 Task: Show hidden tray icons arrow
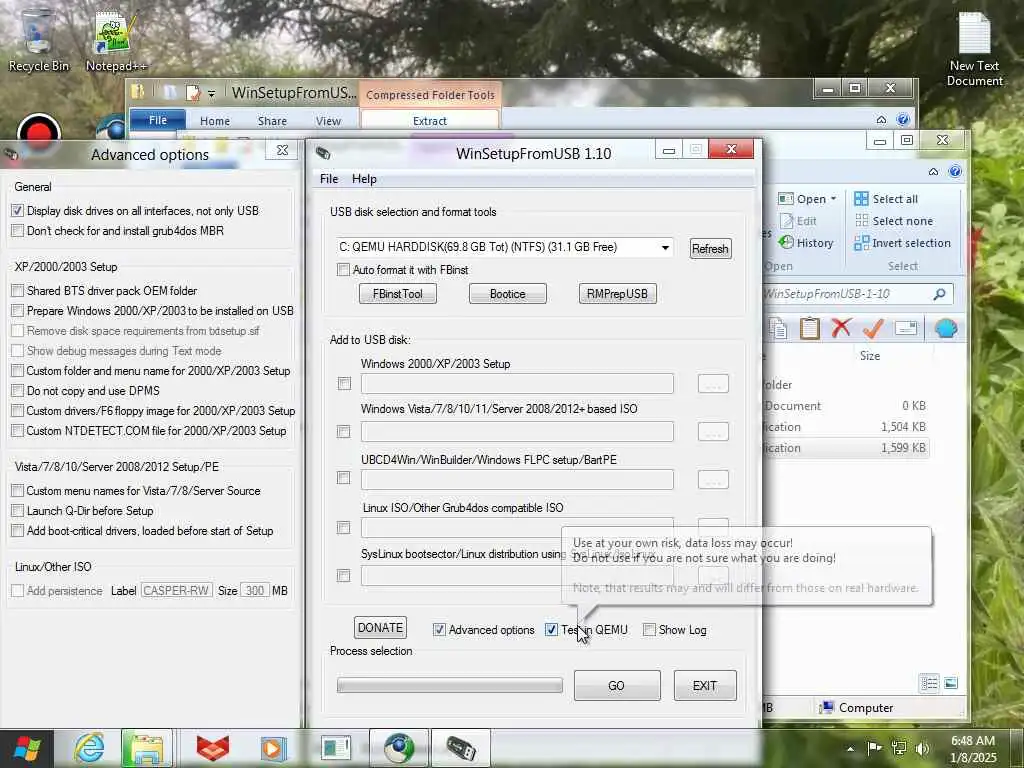[850, 749]
